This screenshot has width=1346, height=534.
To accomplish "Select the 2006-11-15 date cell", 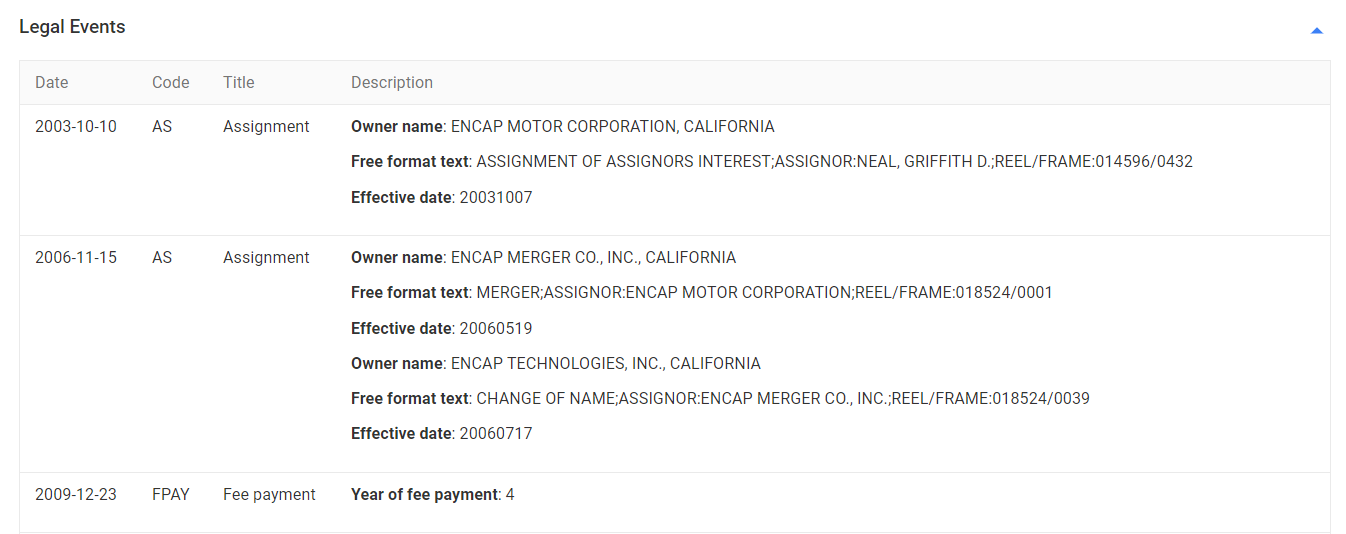I will point(76,258).
